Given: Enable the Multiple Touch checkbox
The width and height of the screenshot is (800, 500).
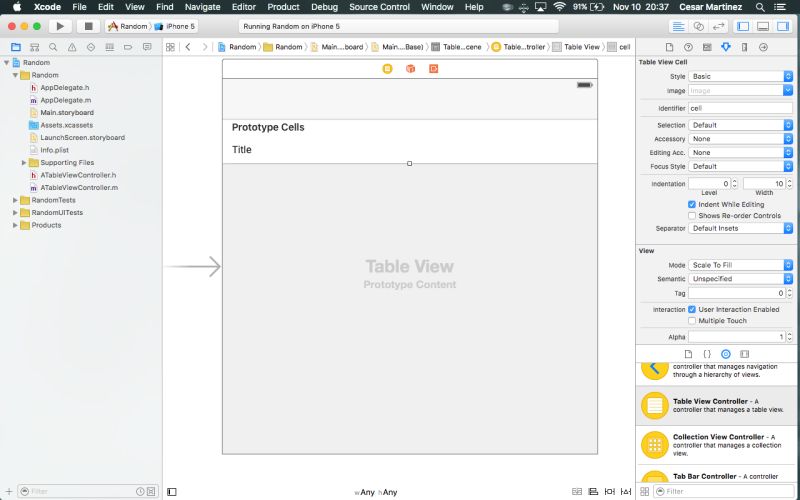Looking at the screenshot, I should [692, 320].
